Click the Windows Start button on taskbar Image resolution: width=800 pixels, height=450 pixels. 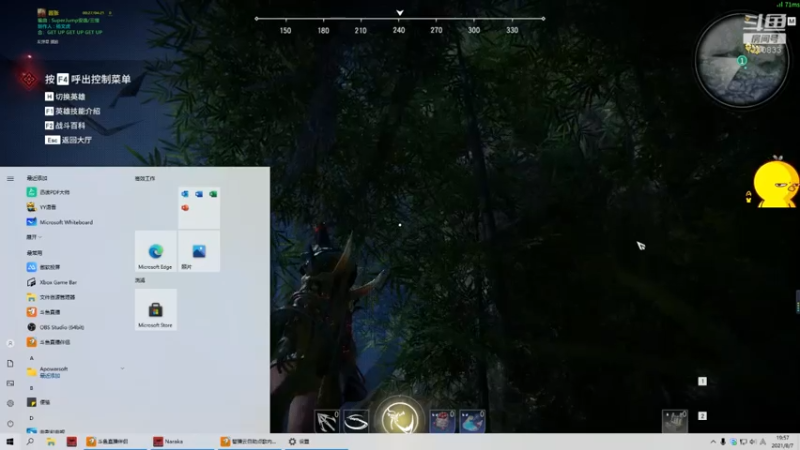click(10, 441)
